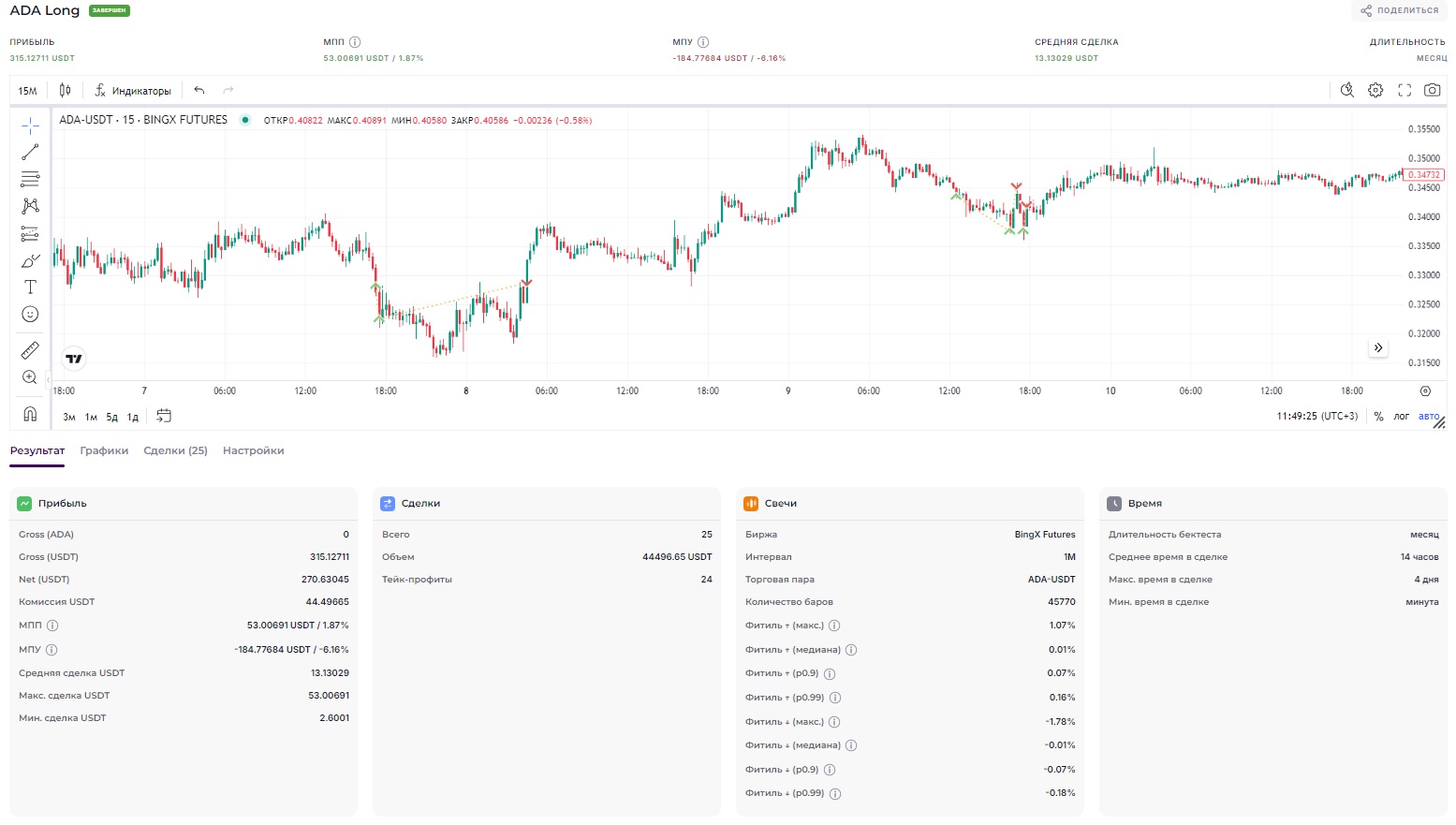Click the zoom in tool
This screenshot has width=1456, height=825.
(x=30, y=377)
